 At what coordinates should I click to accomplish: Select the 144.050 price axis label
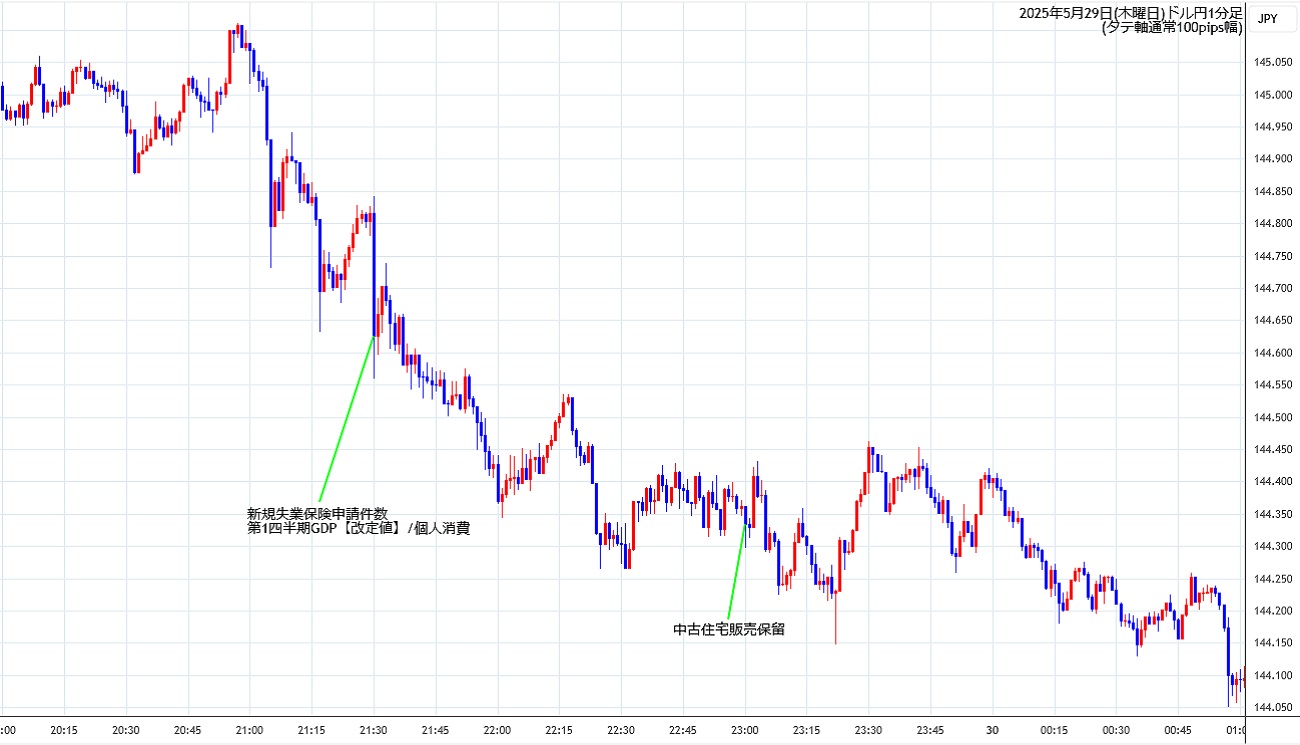point(1272,708)
